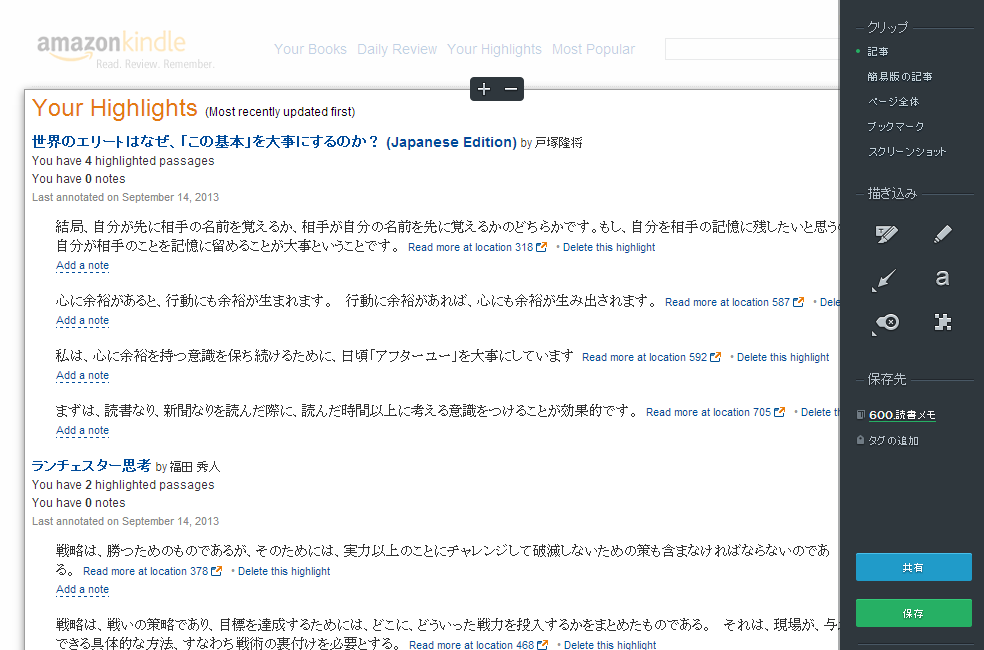The height and width of the screenshot is (650, 984).
Task: Choose ブックマーク clip mode
Action: (896, 127)
